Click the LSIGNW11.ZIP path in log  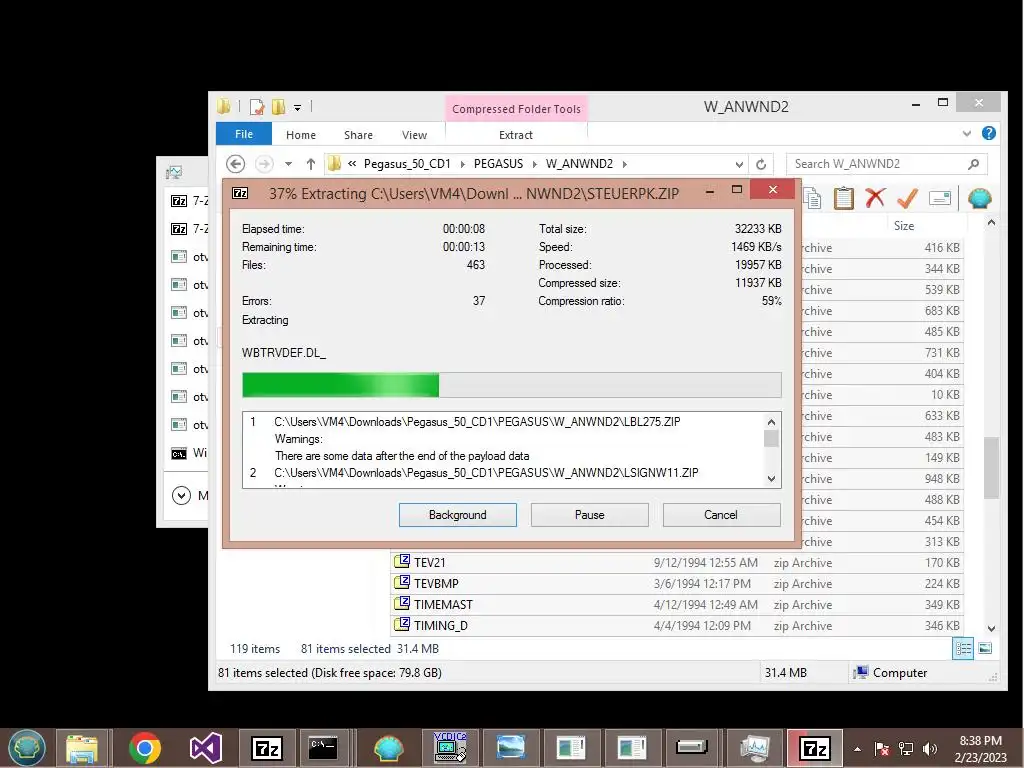[x=486, y=473]
